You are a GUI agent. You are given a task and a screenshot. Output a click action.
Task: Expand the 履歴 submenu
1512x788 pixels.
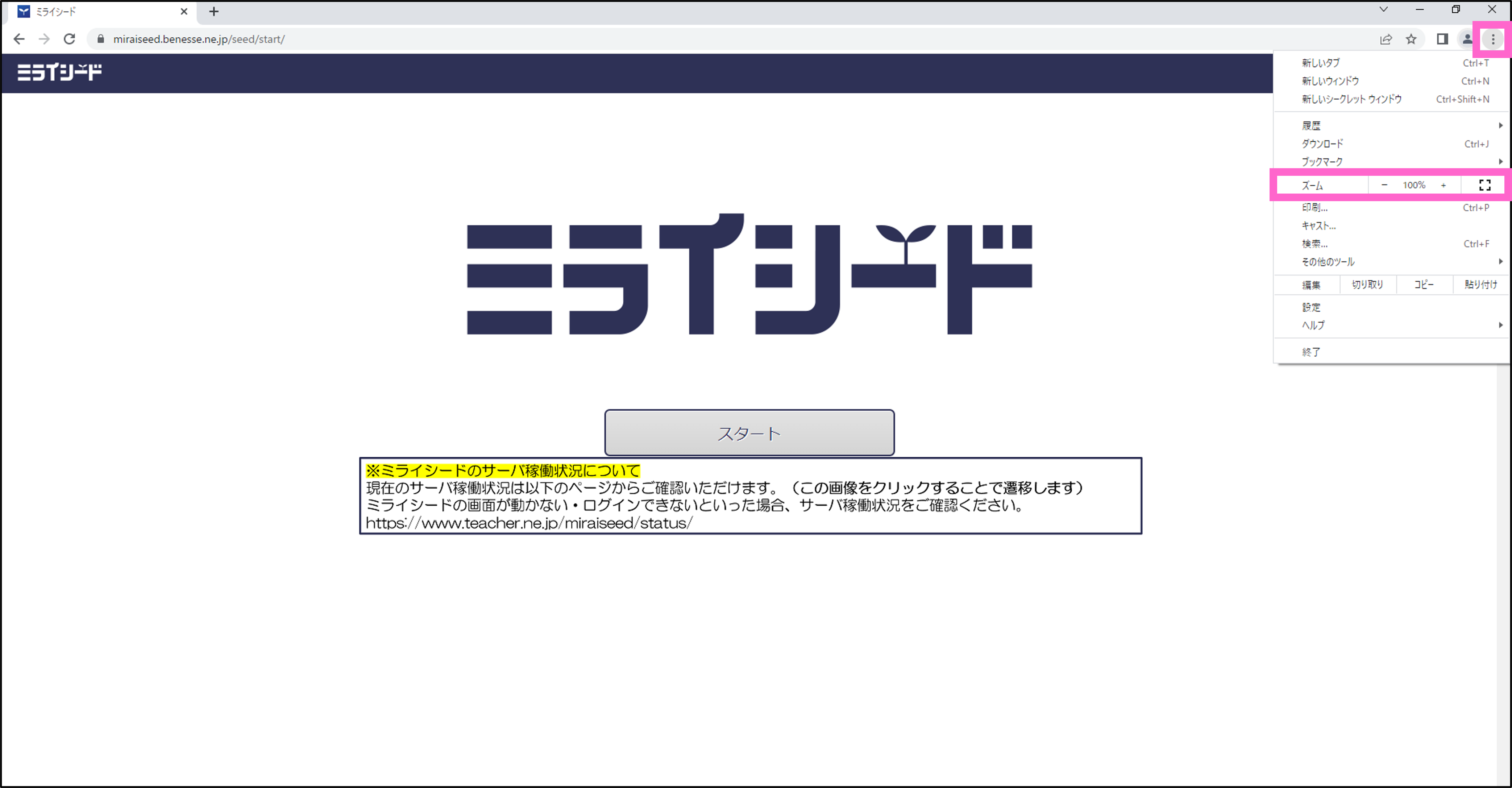[1391, 126]
